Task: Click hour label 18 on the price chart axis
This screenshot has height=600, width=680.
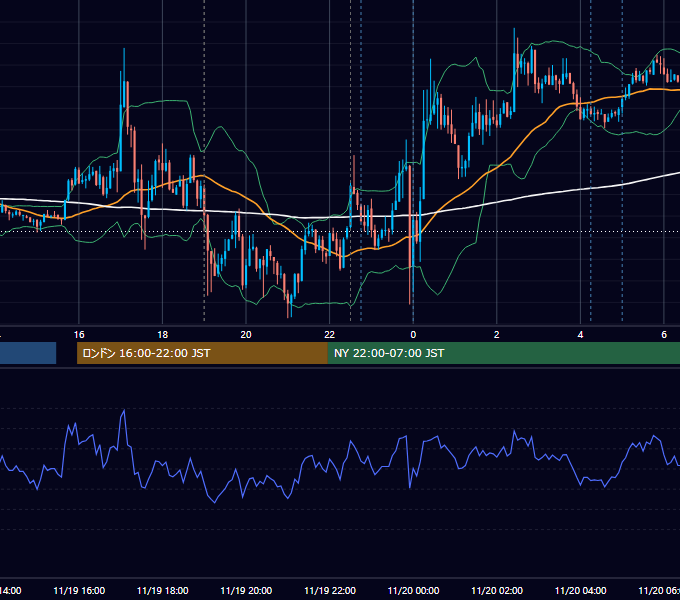Action: coord(163,335)
